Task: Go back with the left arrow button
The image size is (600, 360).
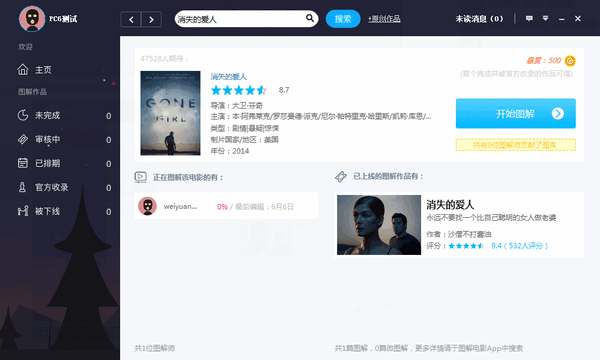Action: pos(131,20)
